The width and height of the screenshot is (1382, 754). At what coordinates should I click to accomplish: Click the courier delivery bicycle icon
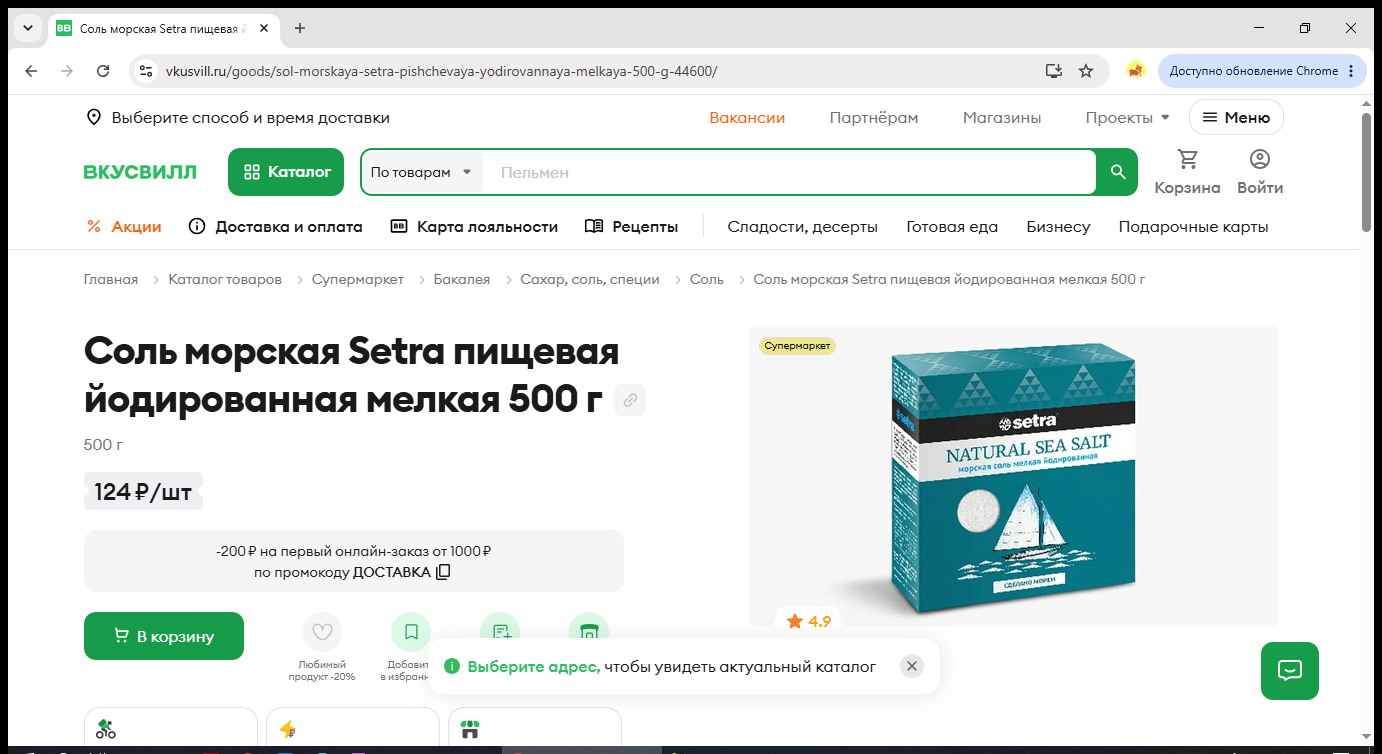pyautogui.click(x=106, y=729)
